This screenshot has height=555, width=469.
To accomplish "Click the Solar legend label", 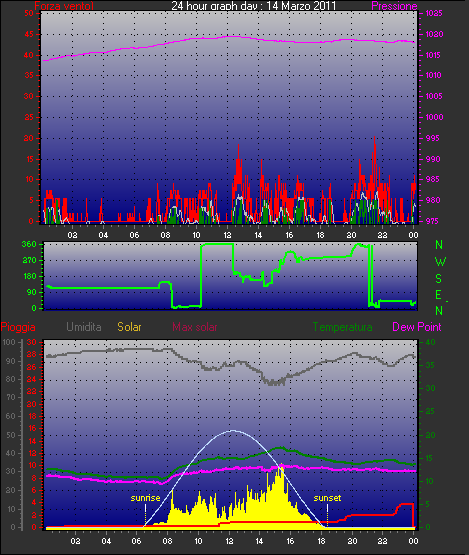I will pos(129,327).
